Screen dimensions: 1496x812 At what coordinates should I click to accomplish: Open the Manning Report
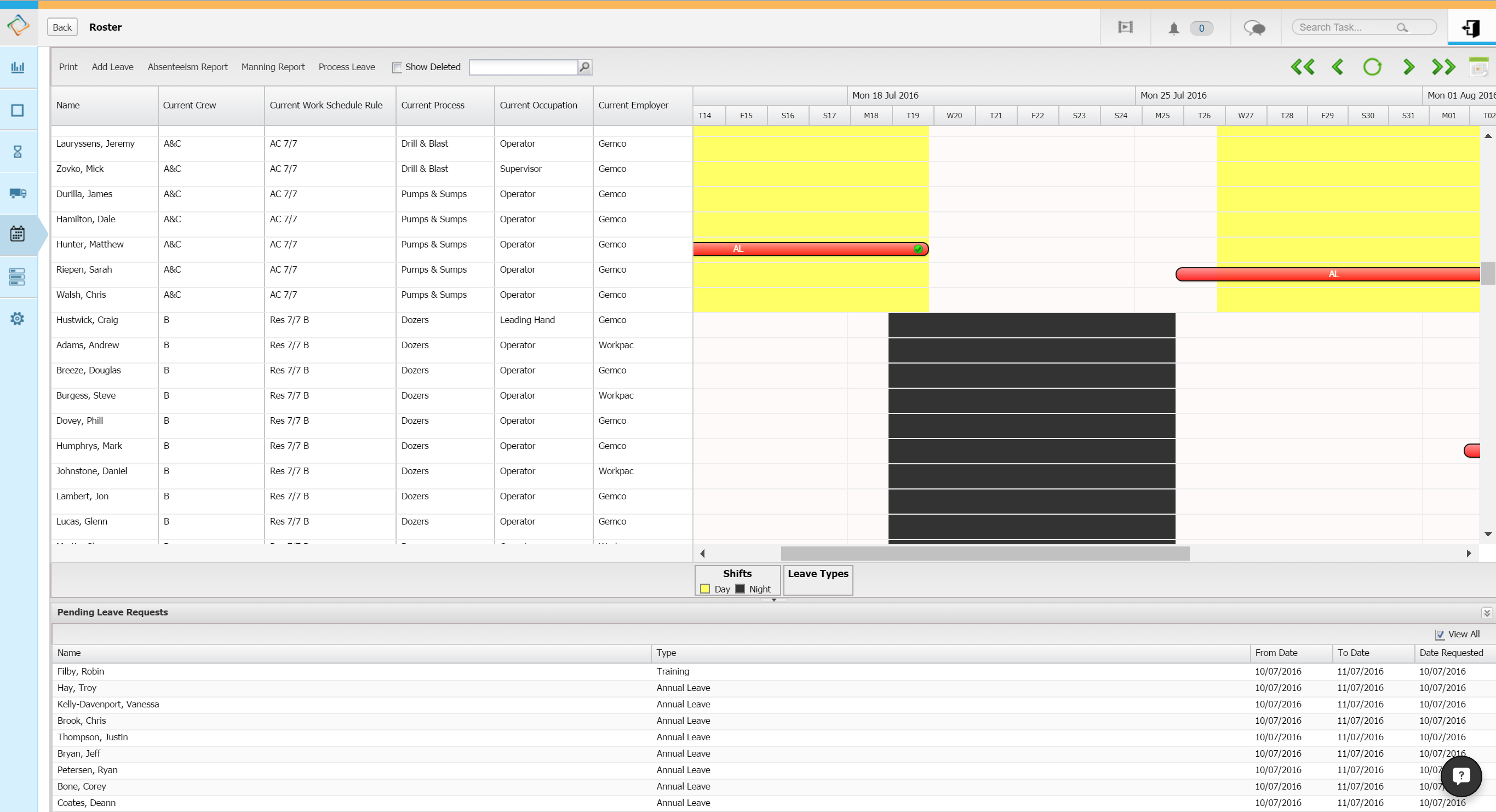pyautogui.click(x=273, y=67)
